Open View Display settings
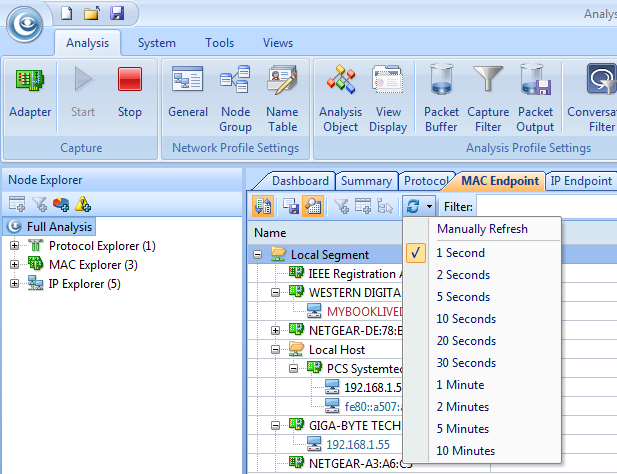Screen dimensions: 617x474 [388, 98]
